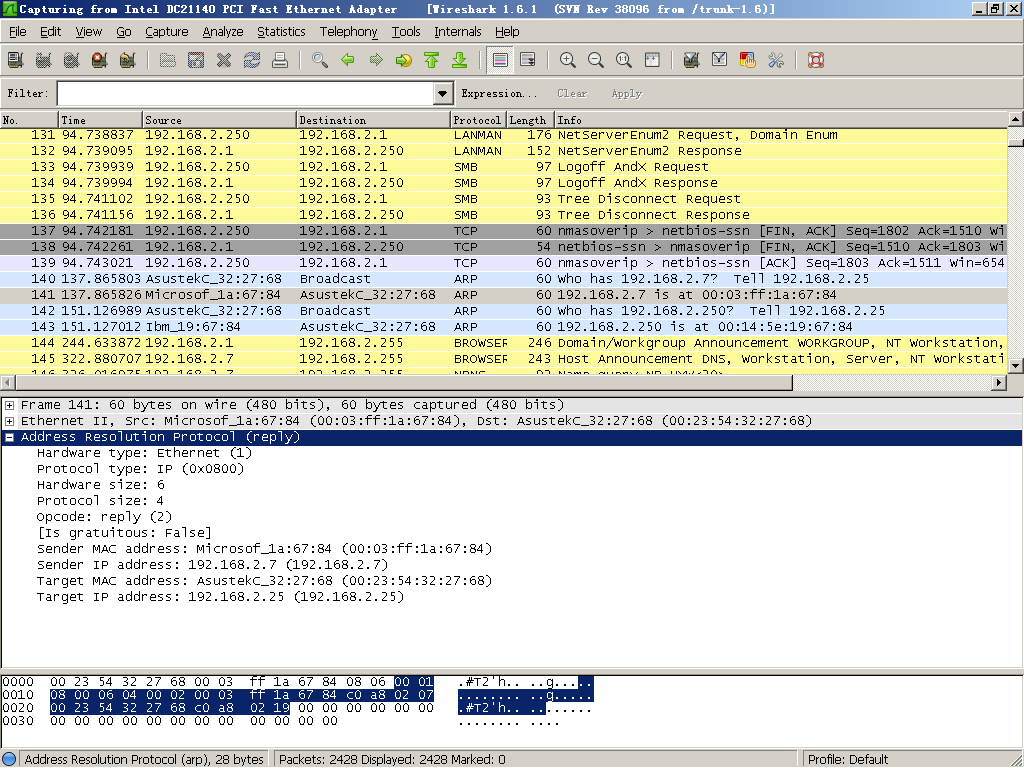Select the Opcode: reply (2) field
Image resolution: width=1024 pixels, height=768 pixels.
(x=104, y=517)
